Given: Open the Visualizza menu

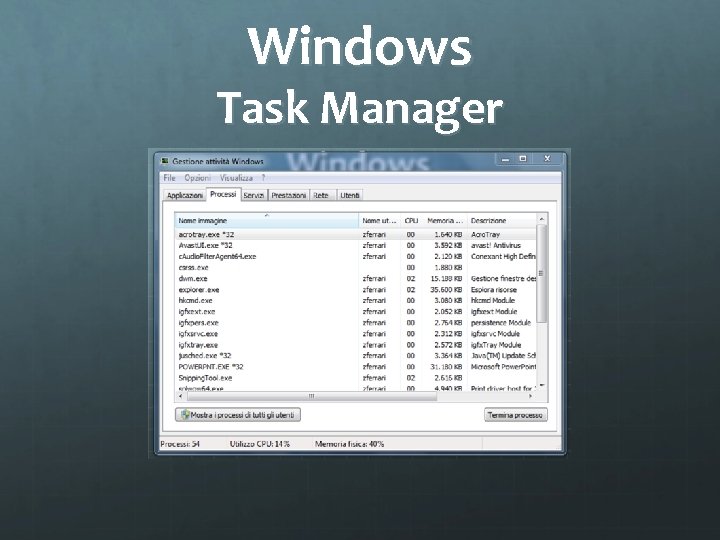Looking at the screenshot, I should (x=236, y=178).
